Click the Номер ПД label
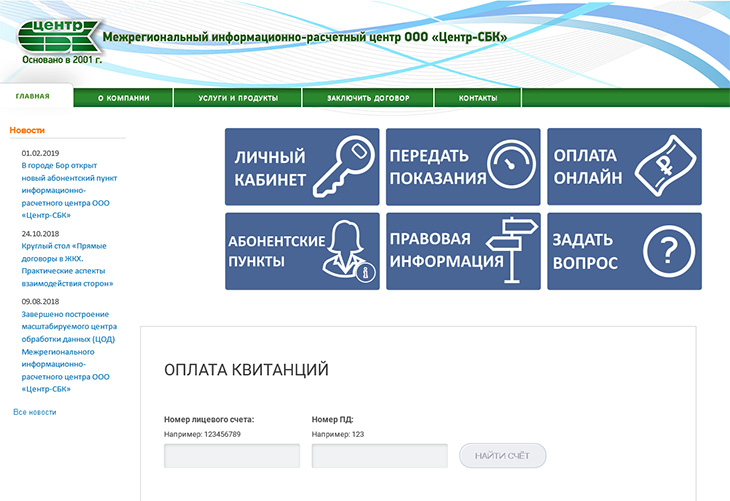The height and width of the screenshot is (501, 730). (332, 419)
